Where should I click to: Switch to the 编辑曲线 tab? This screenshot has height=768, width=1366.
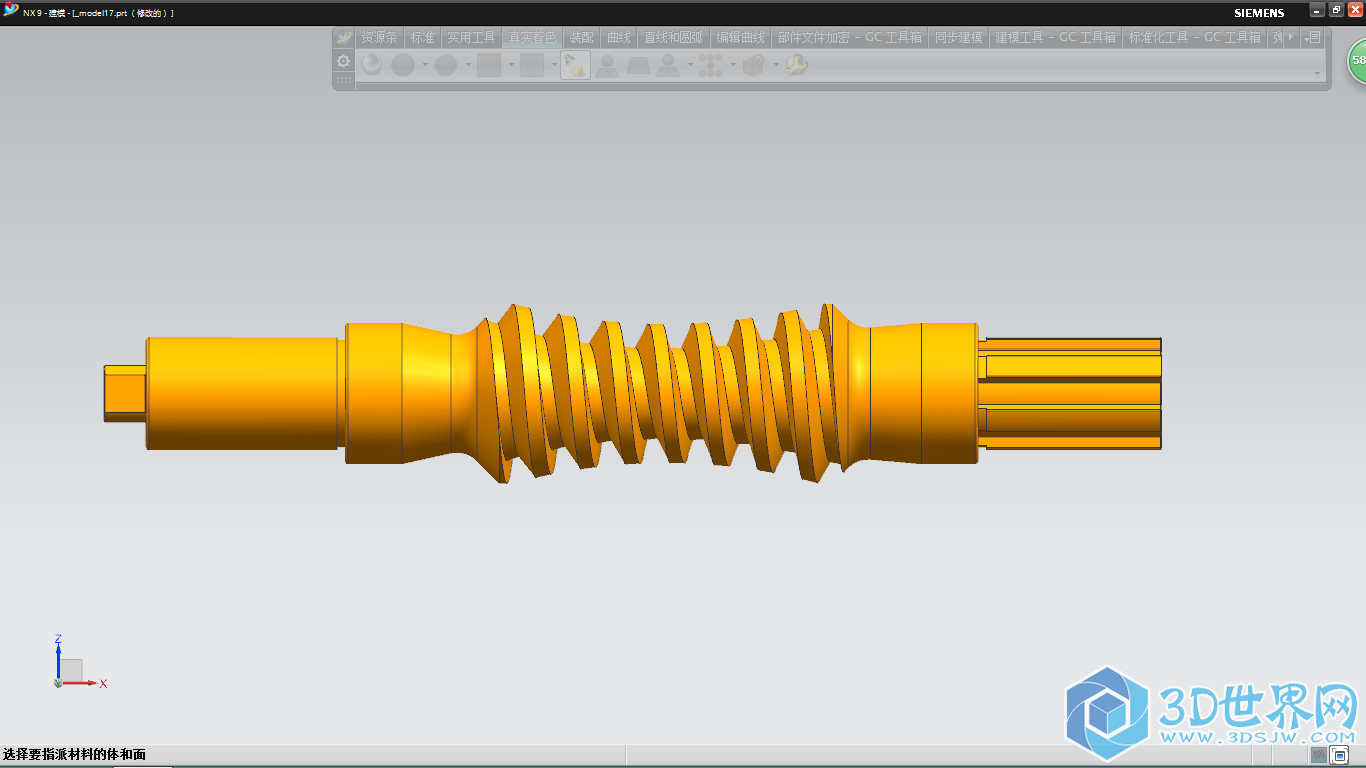pyautogui.click(x=741, y=37)
